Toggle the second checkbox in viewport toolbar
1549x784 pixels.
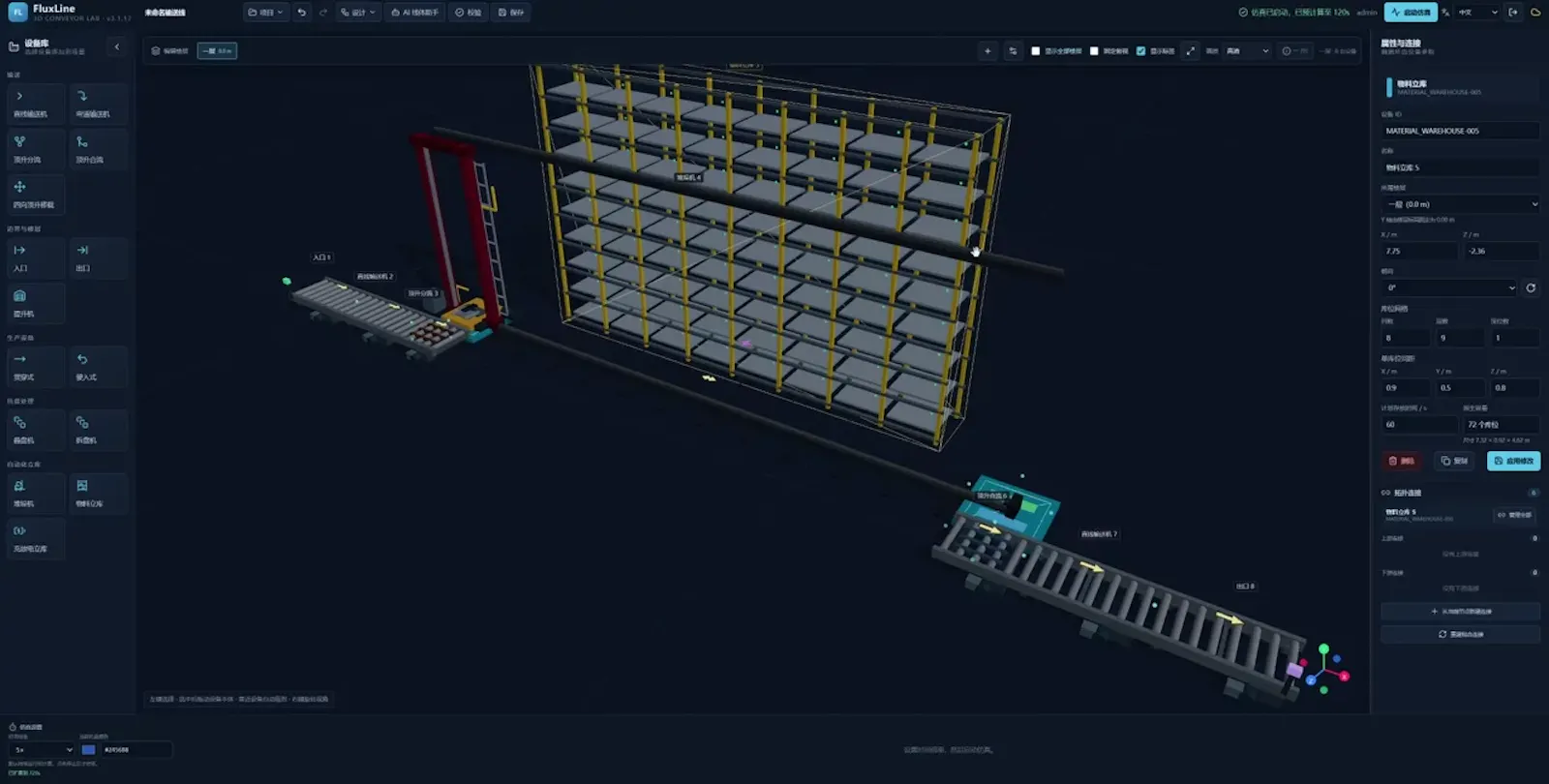tap(1094, 51)
